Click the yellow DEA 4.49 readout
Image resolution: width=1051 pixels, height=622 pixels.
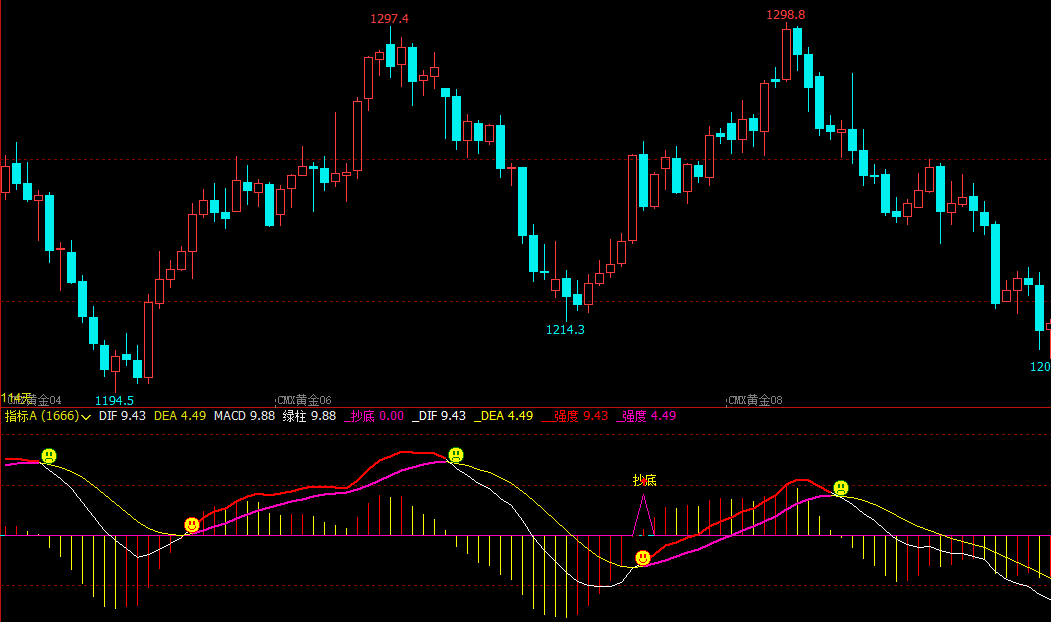coord(180,416)
